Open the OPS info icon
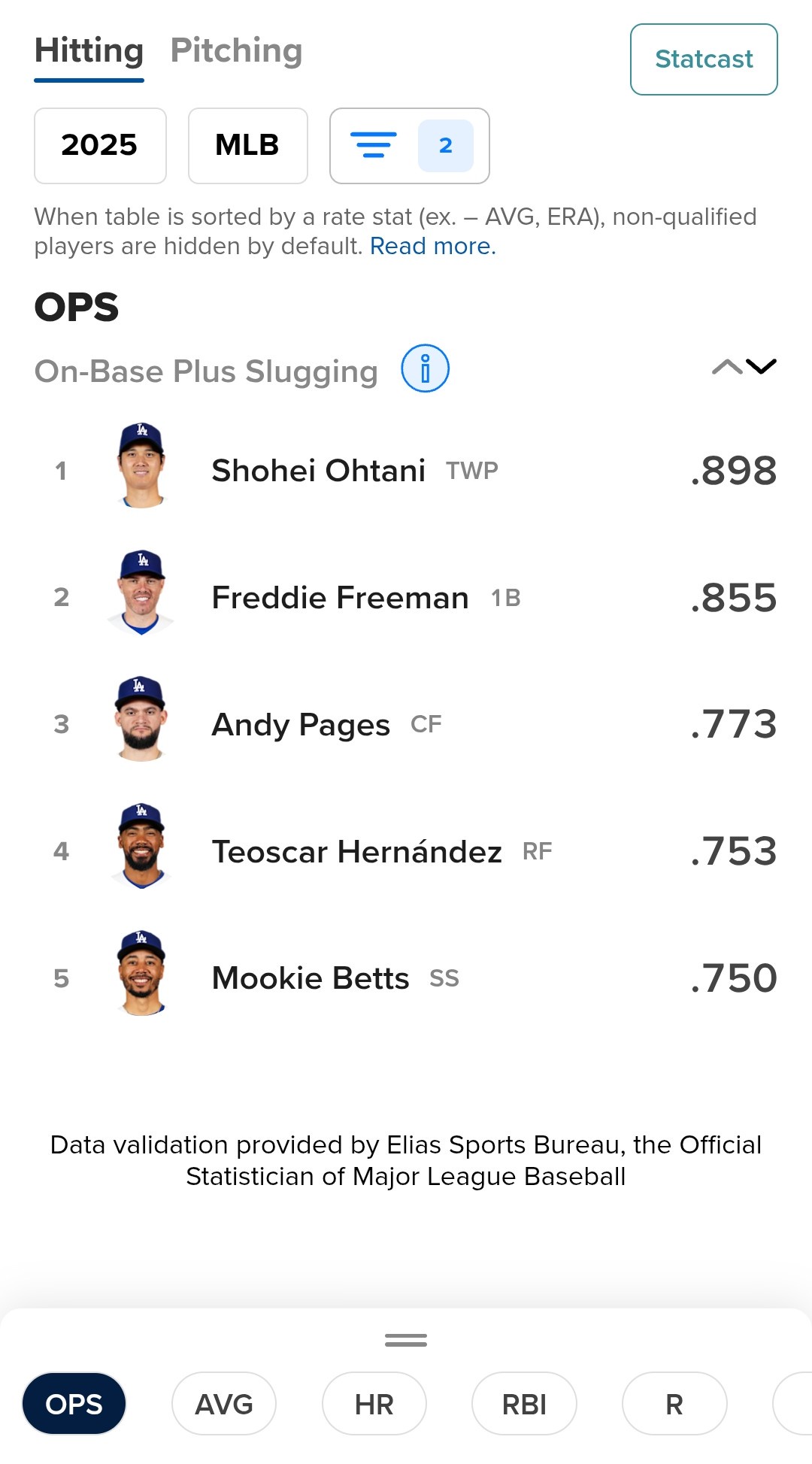 point(425,368)
